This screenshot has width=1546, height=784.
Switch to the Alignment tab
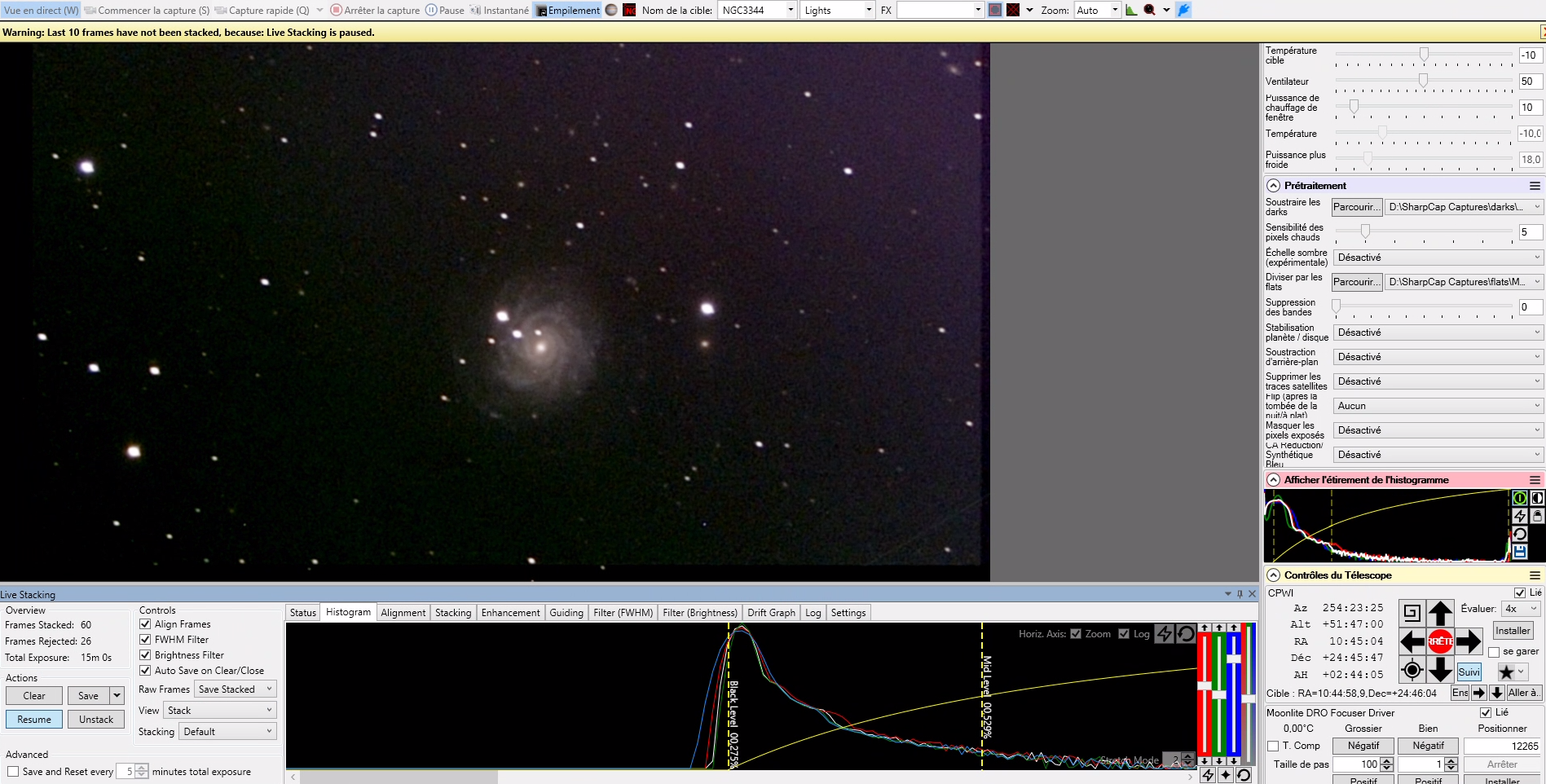click(403, 613)
